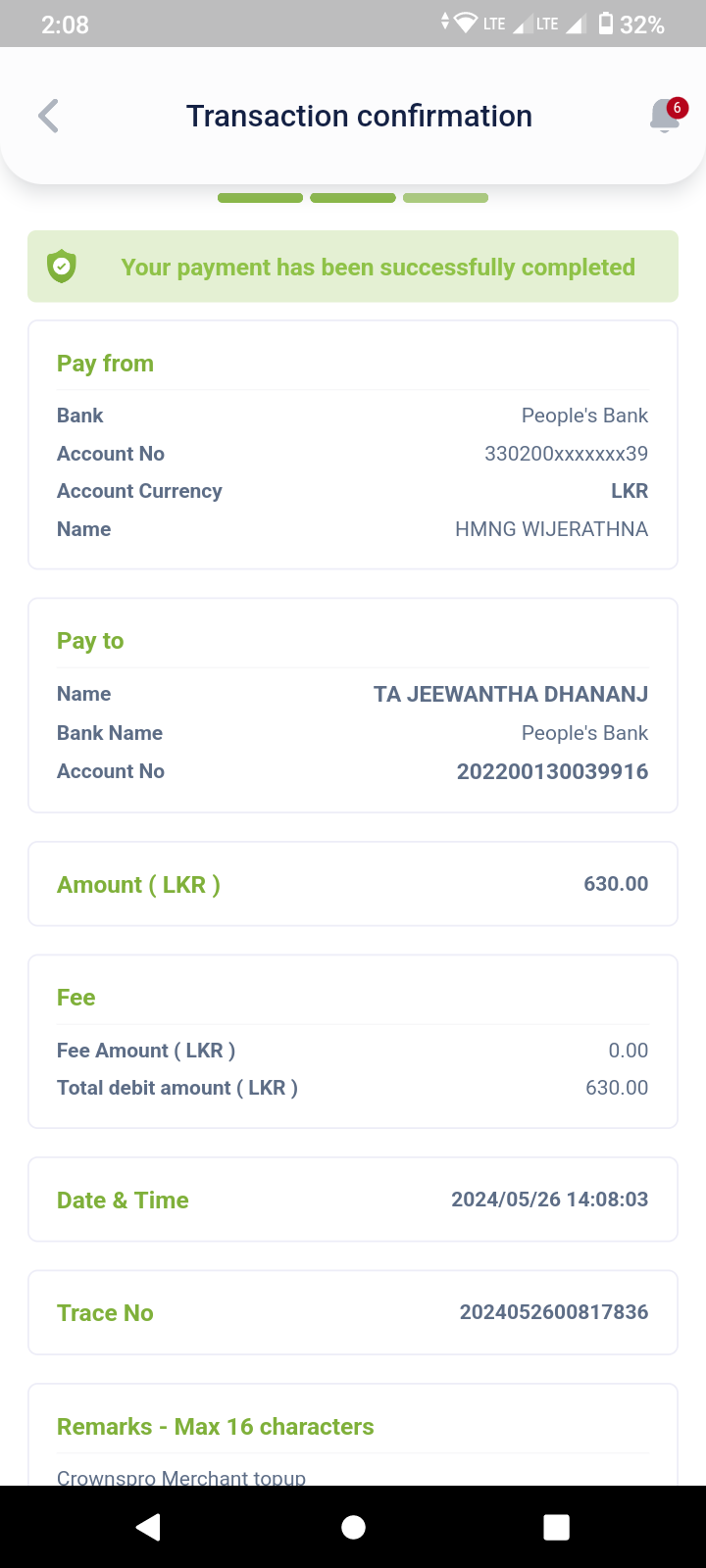Tap the Remarks field text
706x1568 pixels.
181,1477
